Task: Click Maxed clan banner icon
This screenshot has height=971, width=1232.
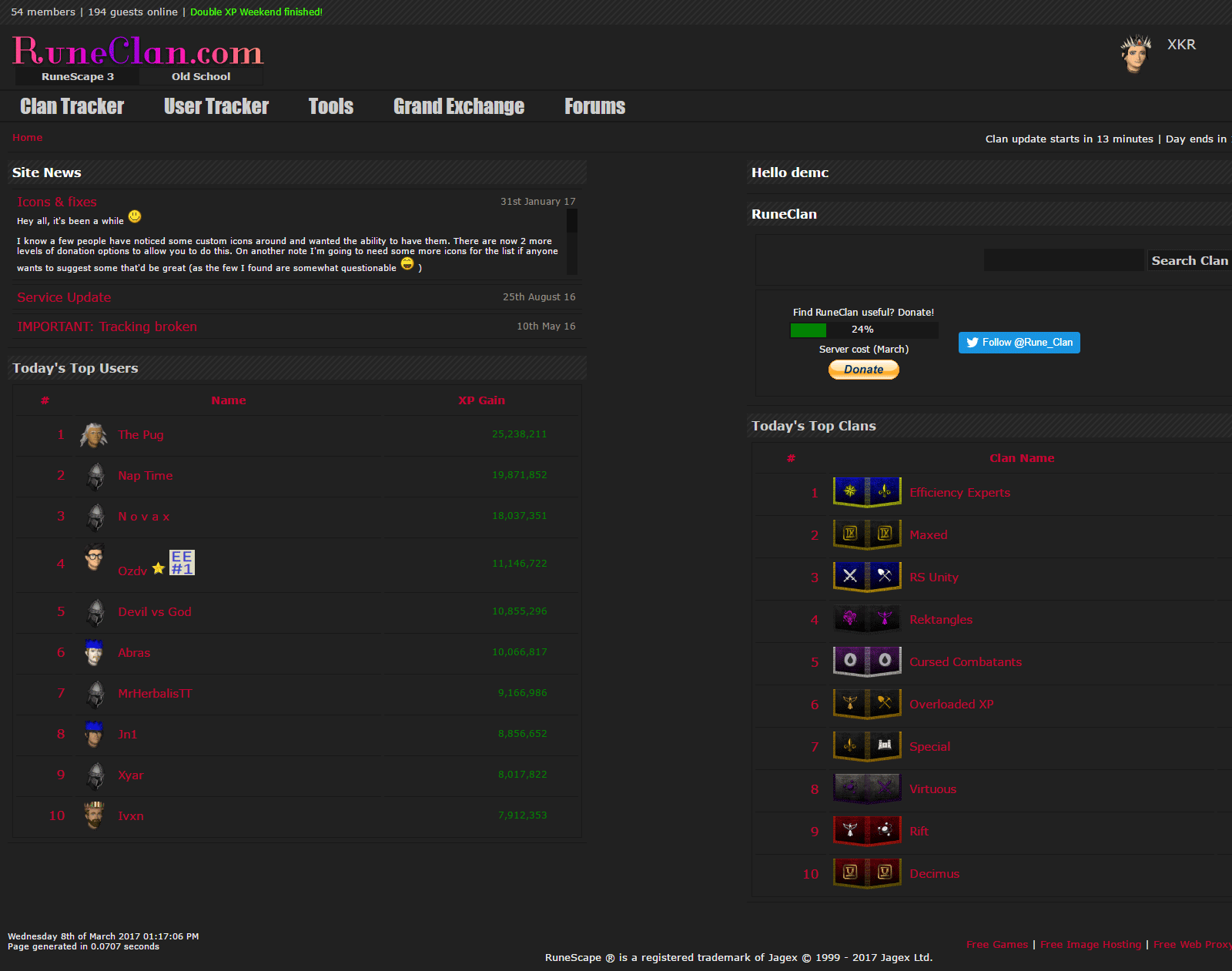Action: tap(867, 534)
